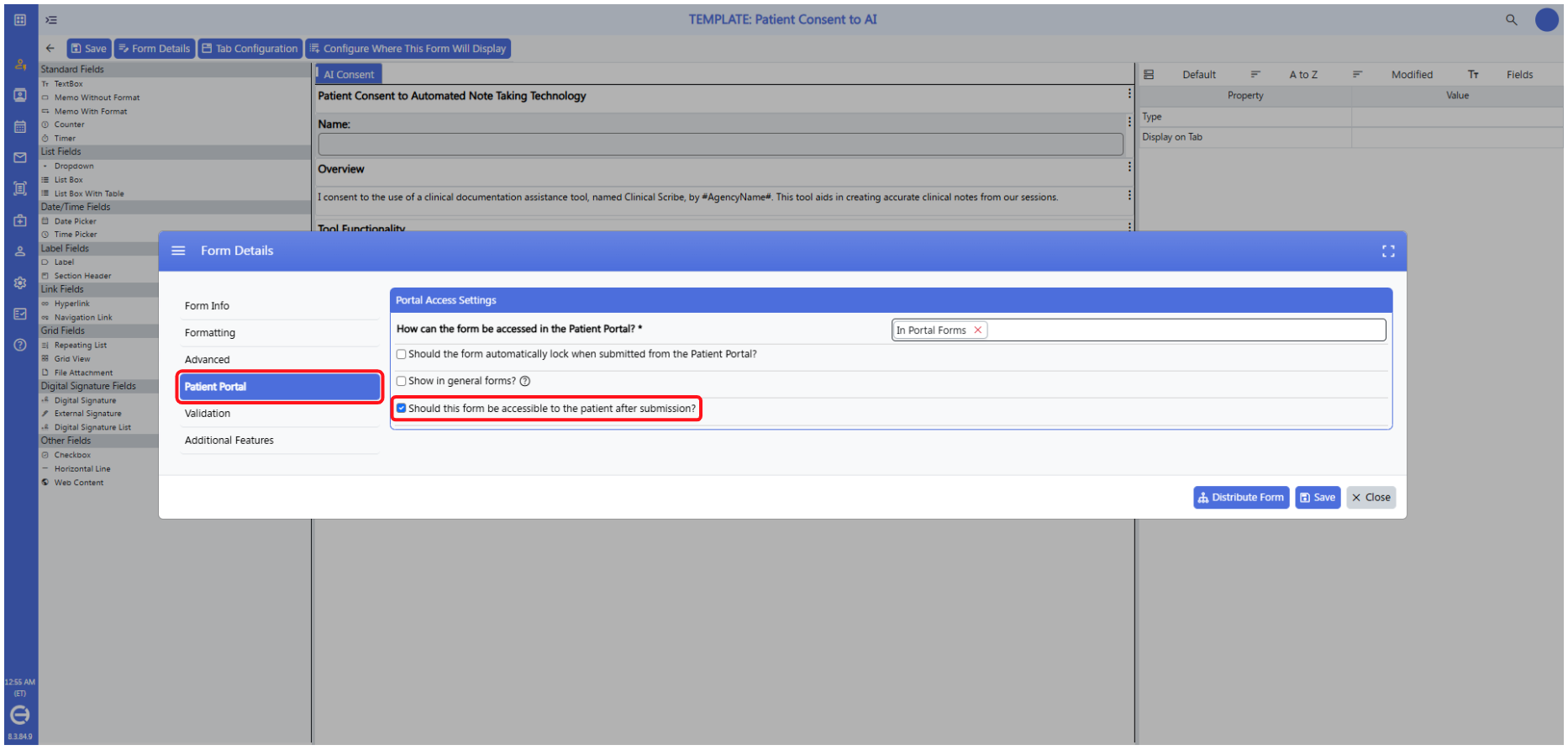Click the search magnifier icon

1511,19
